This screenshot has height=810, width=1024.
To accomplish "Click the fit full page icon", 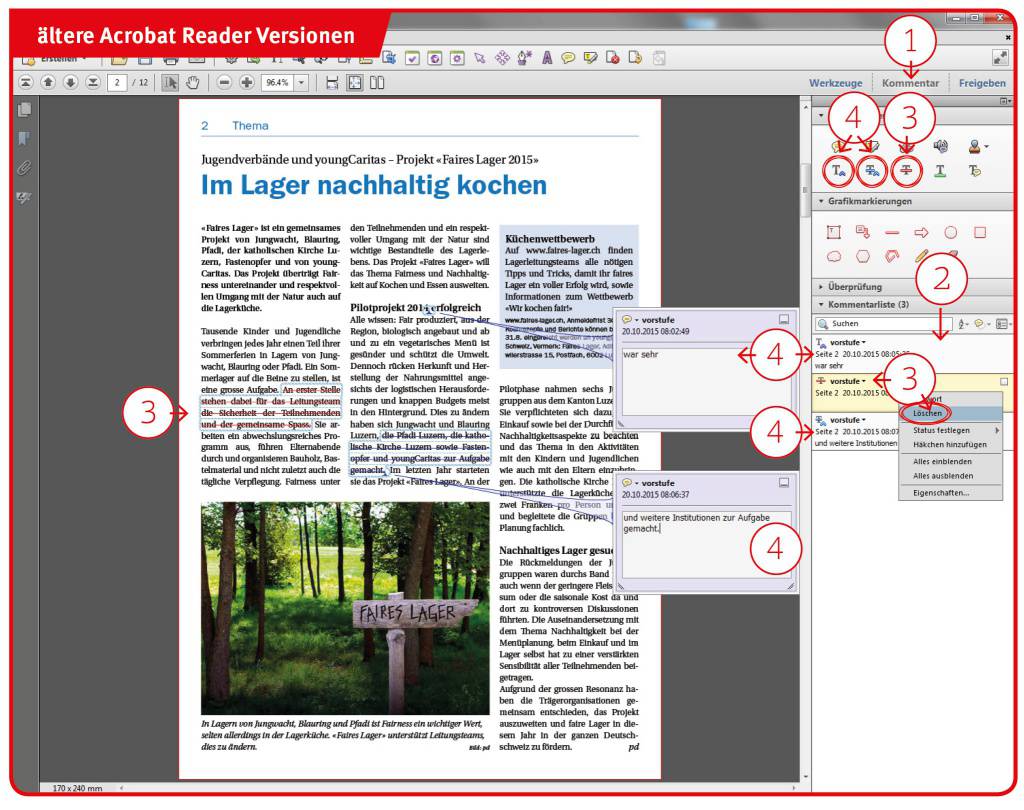I will (x=355, y=83).
